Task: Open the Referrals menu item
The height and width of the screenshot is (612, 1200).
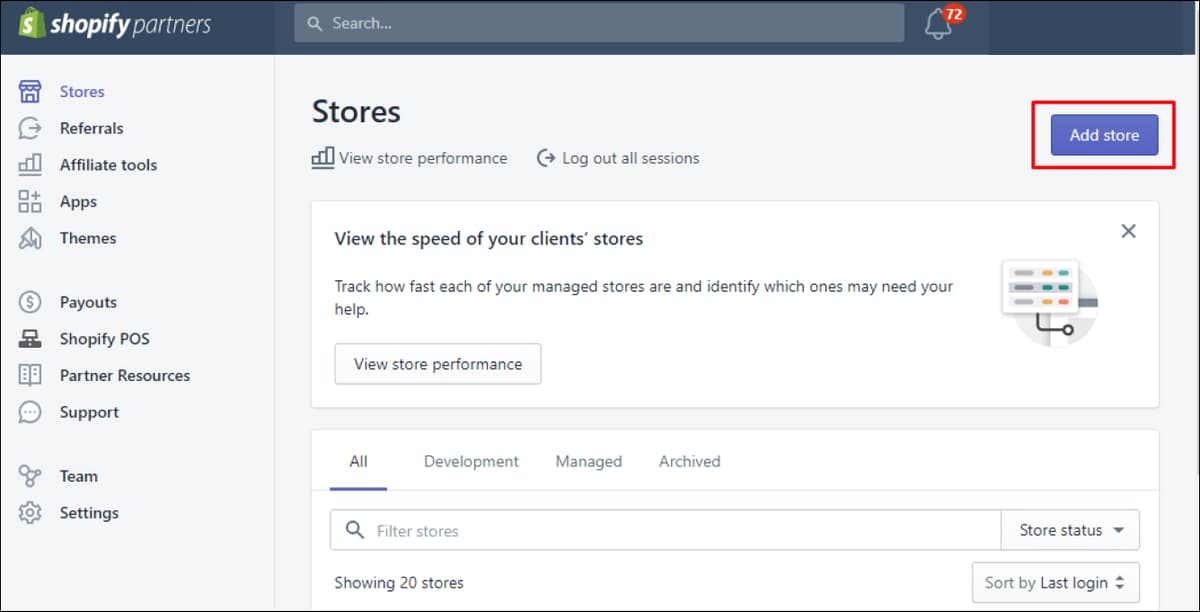Action: (91, 128)
